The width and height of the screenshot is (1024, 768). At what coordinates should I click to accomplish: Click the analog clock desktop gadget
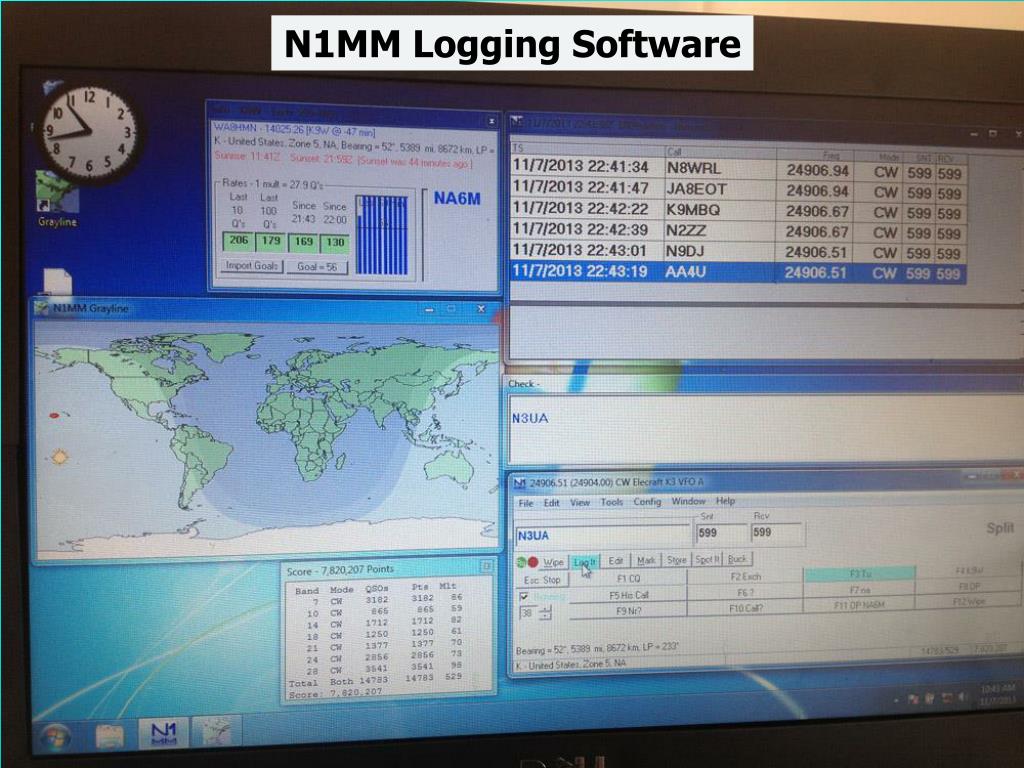coord(89,133)
